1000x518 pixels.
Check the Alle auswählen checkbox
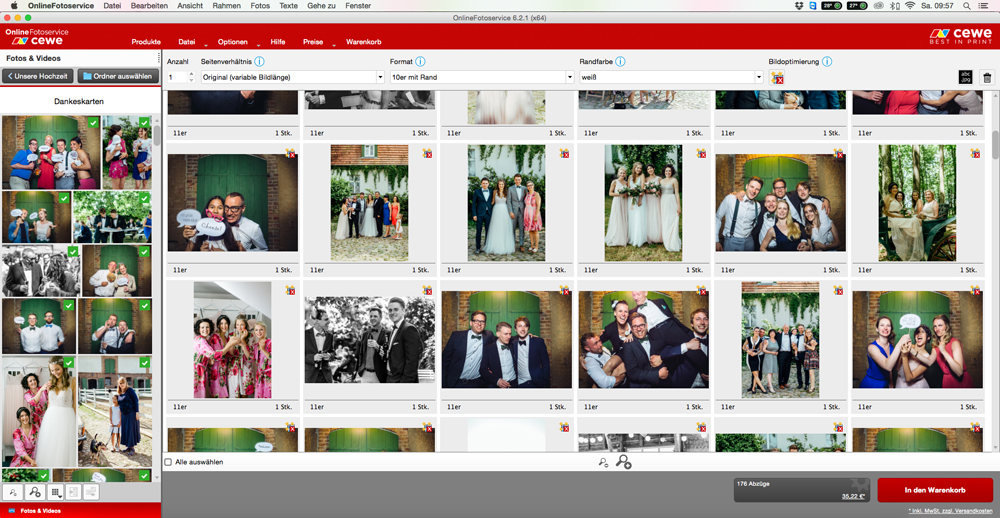pyautogui.click(x=168, y=462)
